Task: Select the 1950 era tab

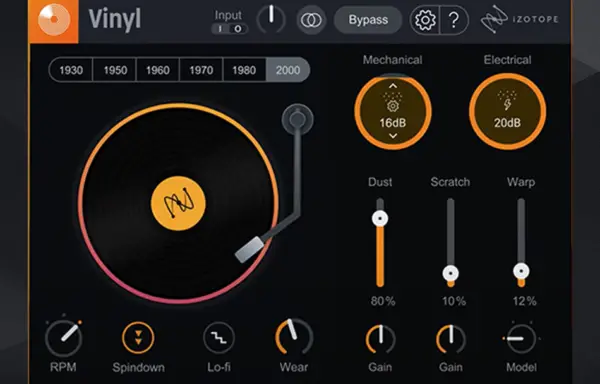Action: pos(115,70)
